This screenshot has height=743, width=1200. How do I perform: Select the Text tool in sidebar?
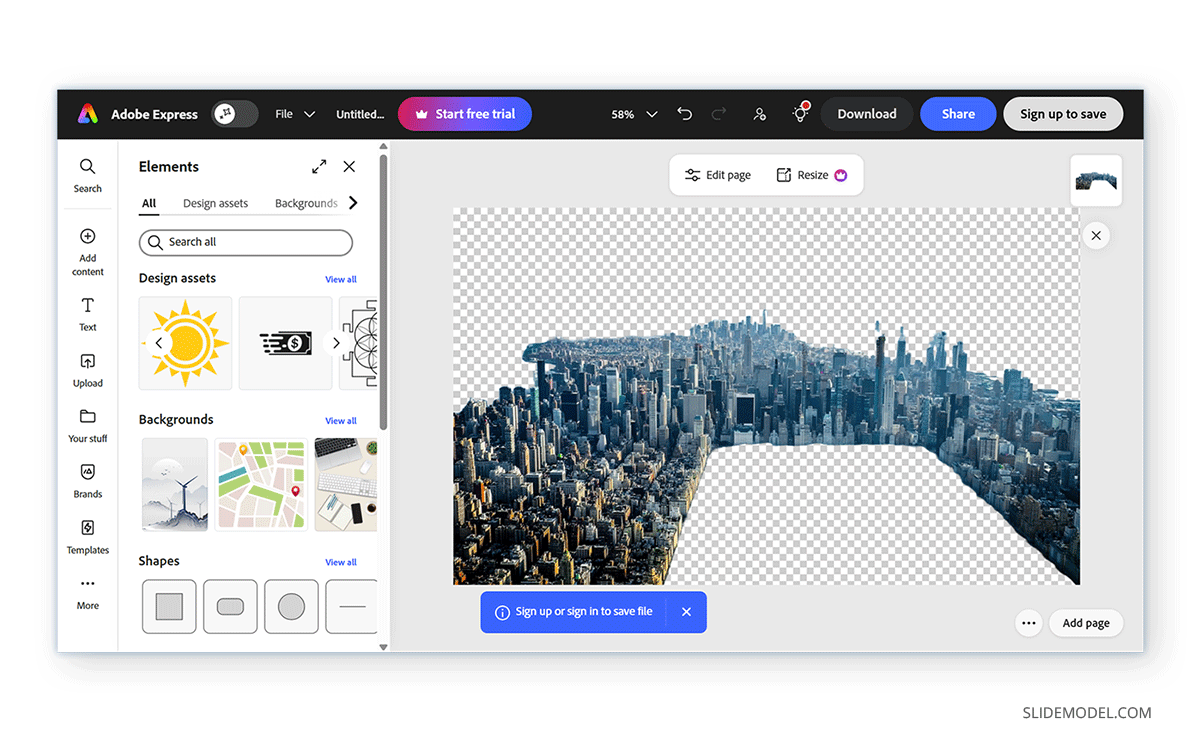[x=88, y=313]
